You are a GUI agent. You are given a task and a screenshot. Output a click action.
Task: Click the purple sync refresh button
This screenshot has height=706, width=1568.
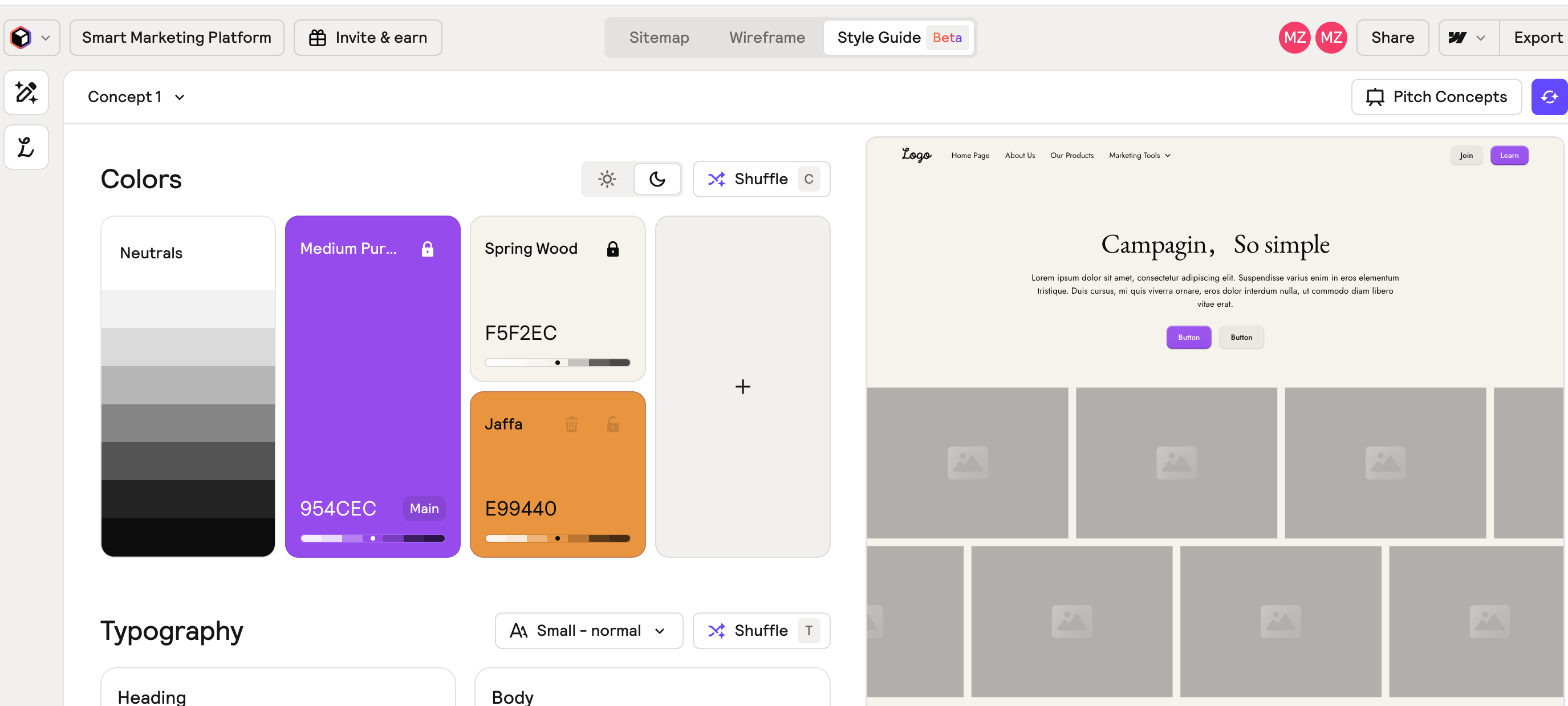point(1549,97)
